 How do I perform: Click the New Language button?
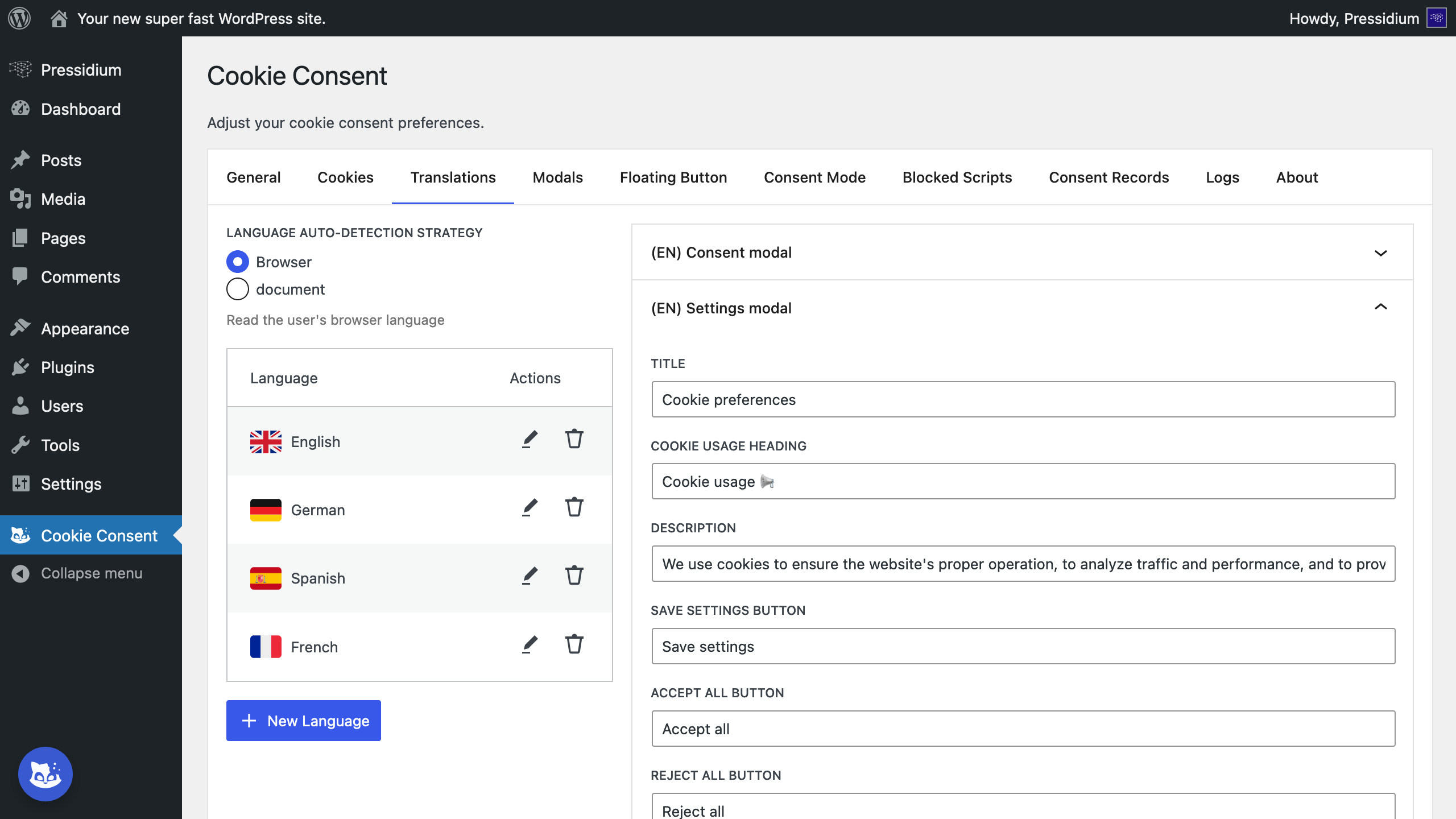click(303, 720)
